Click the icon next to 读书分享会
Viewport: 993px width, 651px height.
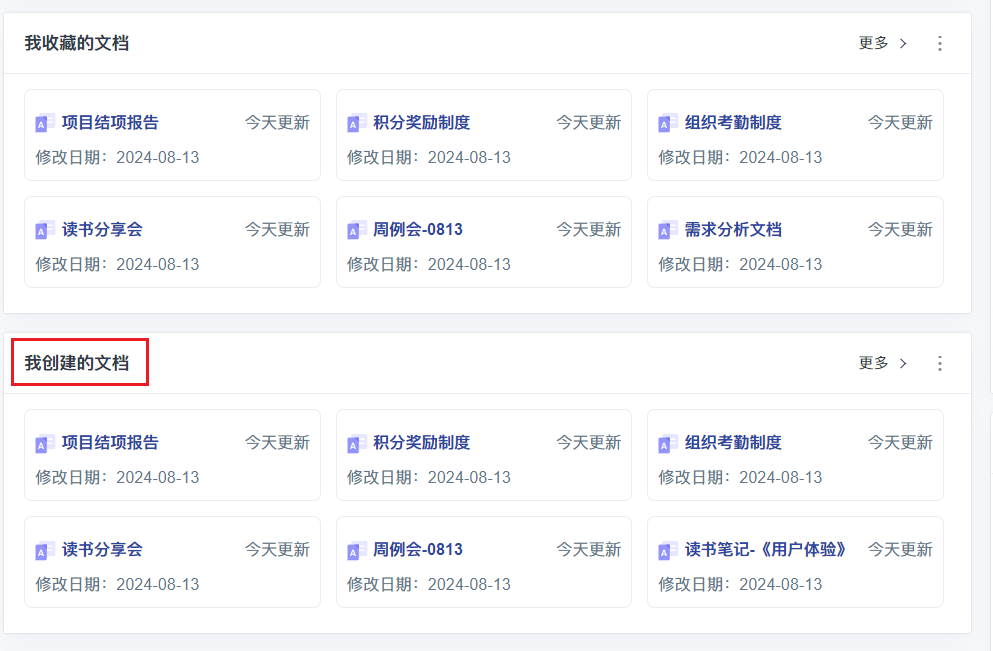44,229
